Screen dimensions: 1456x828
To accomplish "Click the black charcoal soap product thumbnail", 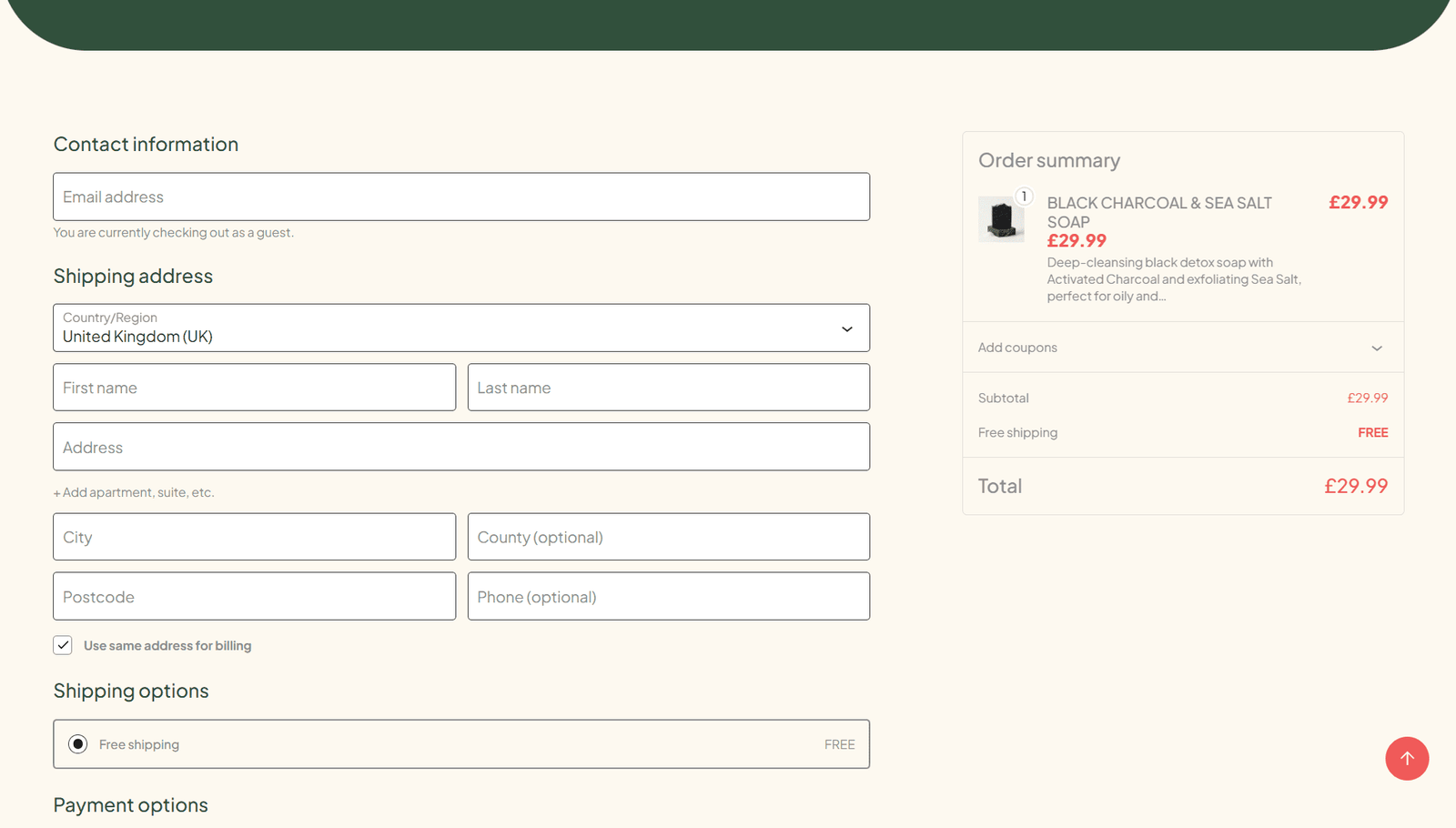I will pyautogui.click(x=1001, y=220).
